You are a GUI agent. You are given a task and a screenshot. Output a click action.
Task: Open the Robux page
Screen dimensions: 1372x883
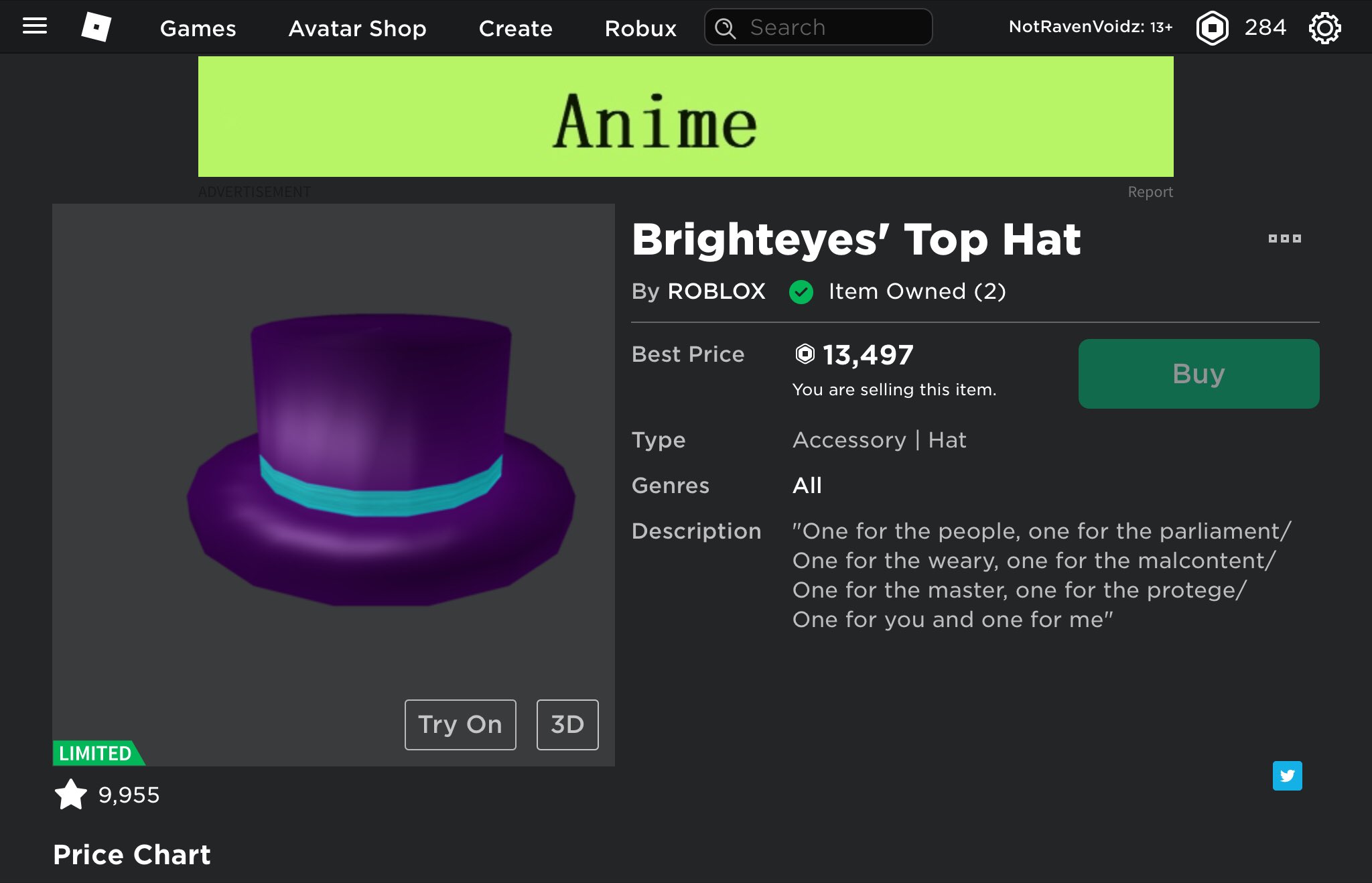[x=640, y=28]
